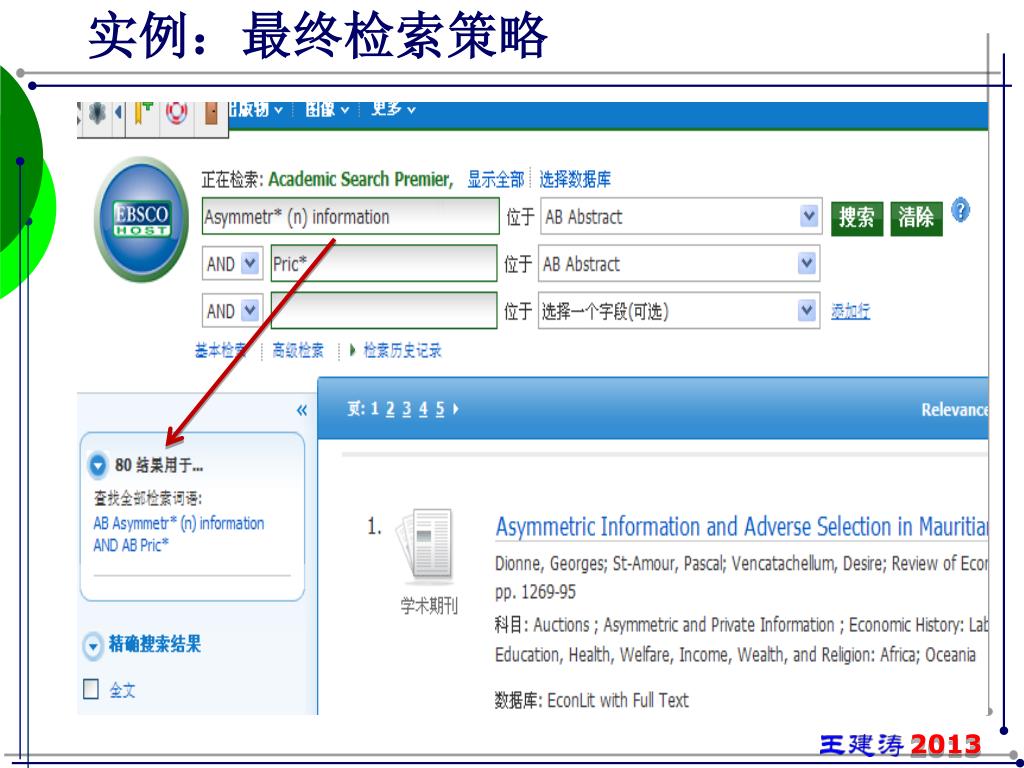Click the 全文 label link
Image resolution: width=1024 pixels, height=768 pixels.
(122, 690)
